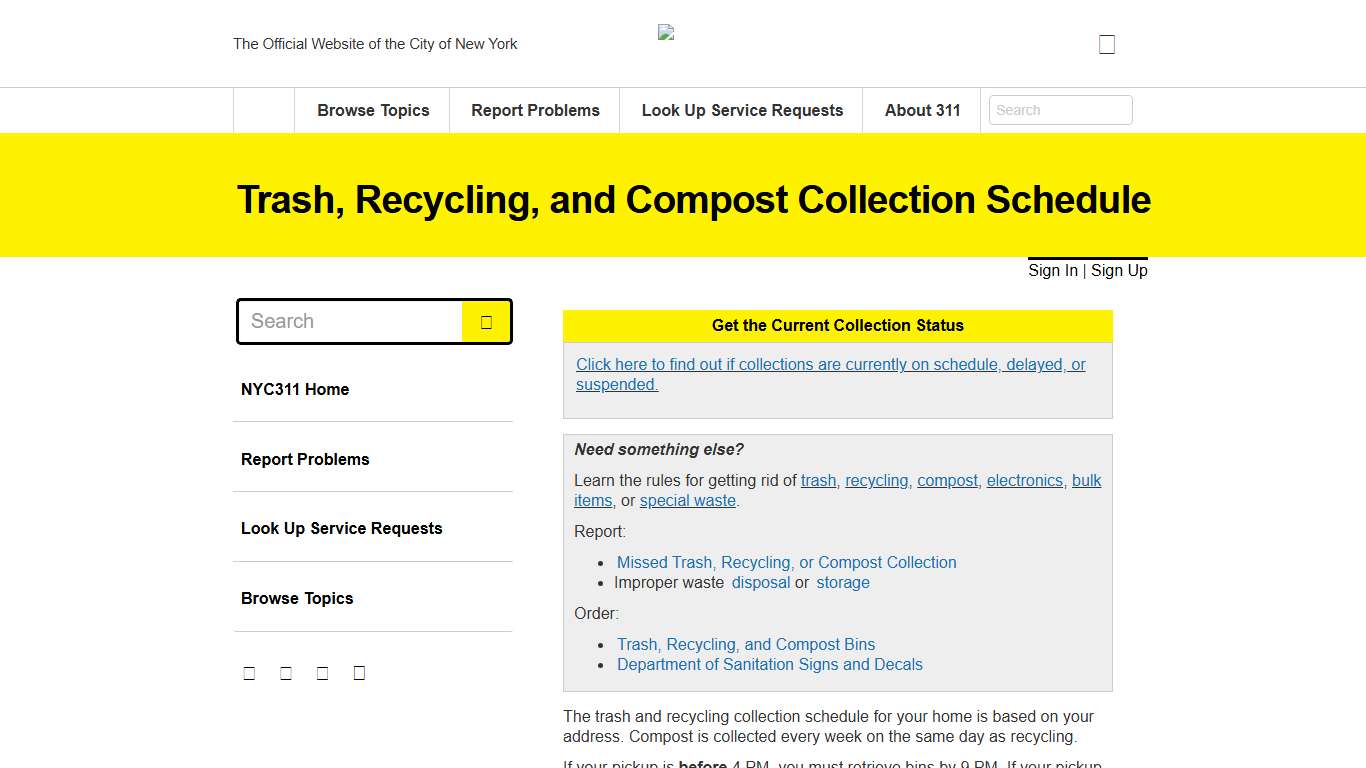Click the first social media icon below sidebar menu
Viewport: 1366px width, 768px height.
coord(249,672)
